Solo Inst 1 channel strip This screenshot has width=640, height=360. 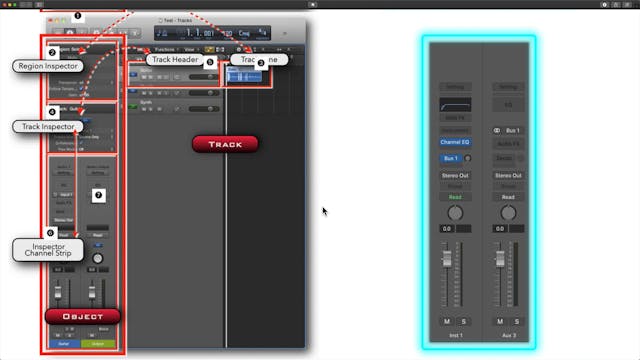click(x=464, y=322)
